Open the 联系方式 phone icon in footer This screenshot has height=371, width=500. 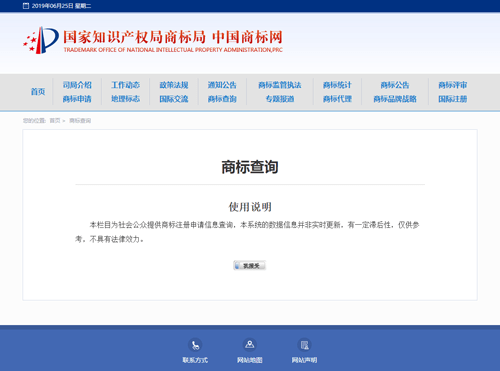[195, 345]
